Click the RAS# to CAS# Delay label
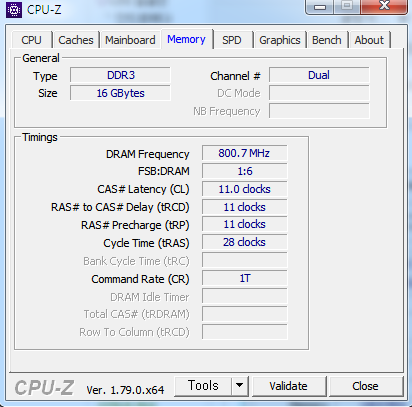The width and height of the screenshot is (412, 407). [120, 207]
